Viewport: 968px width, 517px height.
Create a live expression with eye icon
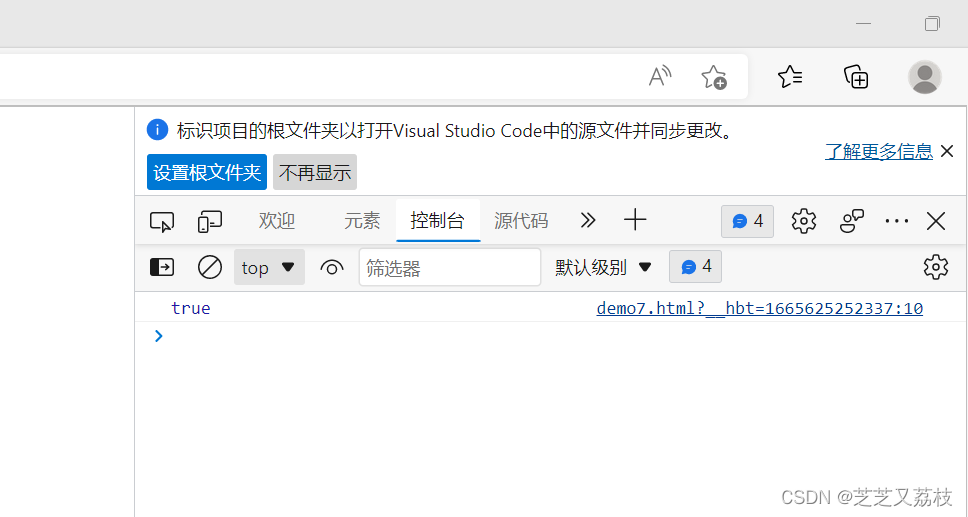[332, 267]
